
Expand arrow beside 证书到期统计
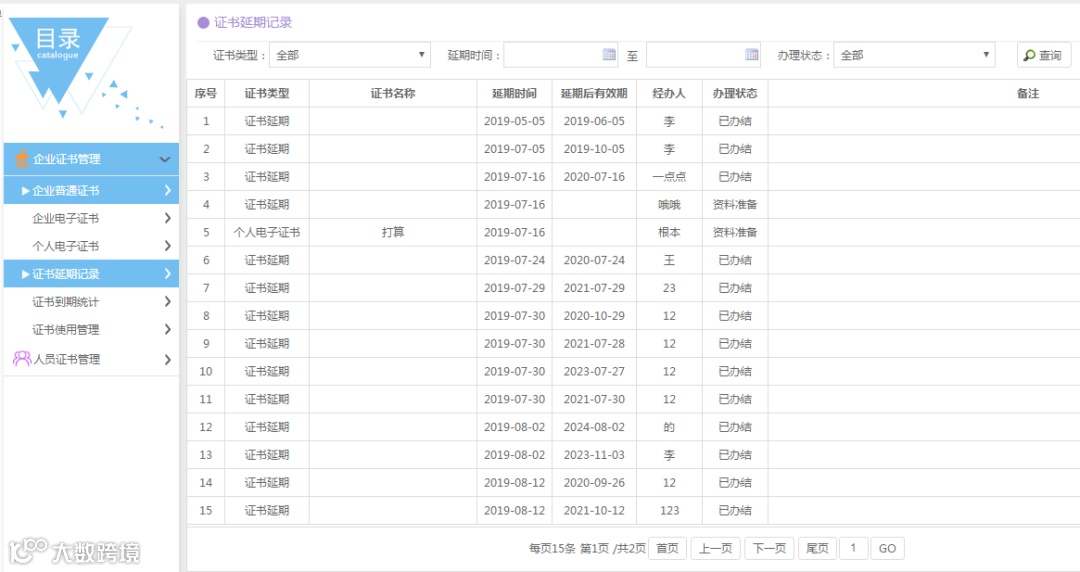click(167, 301)
